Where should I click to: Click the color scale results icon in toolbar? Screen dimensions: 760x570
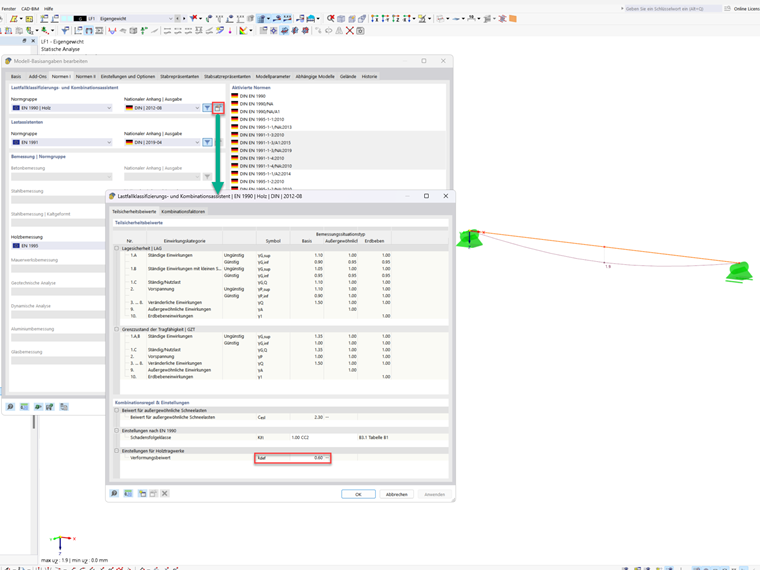click(x=243, y=31)
